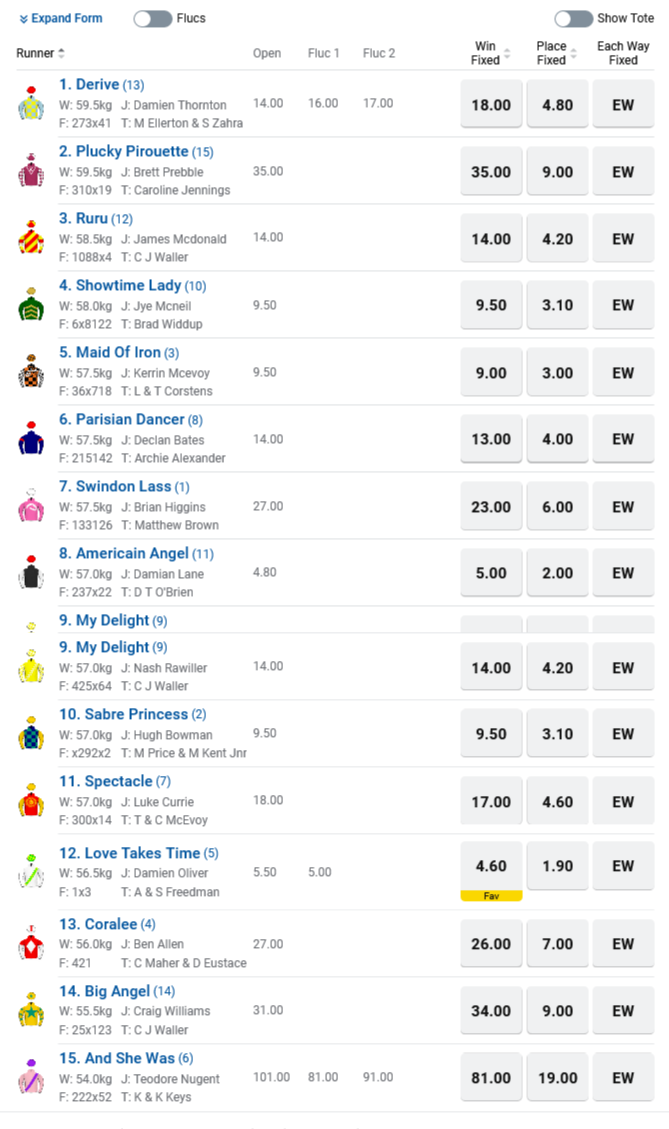Click Americain Angel's black silks icon

pos(31,573)
